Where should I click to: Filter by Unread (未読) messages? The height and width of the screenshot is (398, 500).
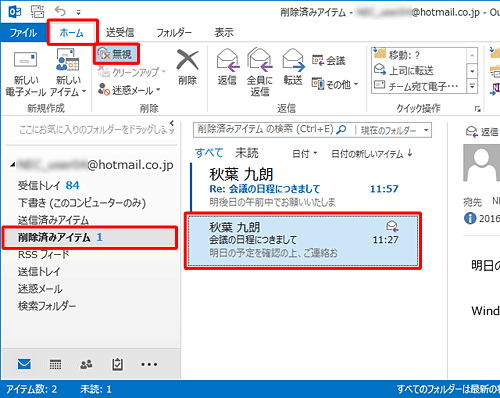(x=247, y=153)
